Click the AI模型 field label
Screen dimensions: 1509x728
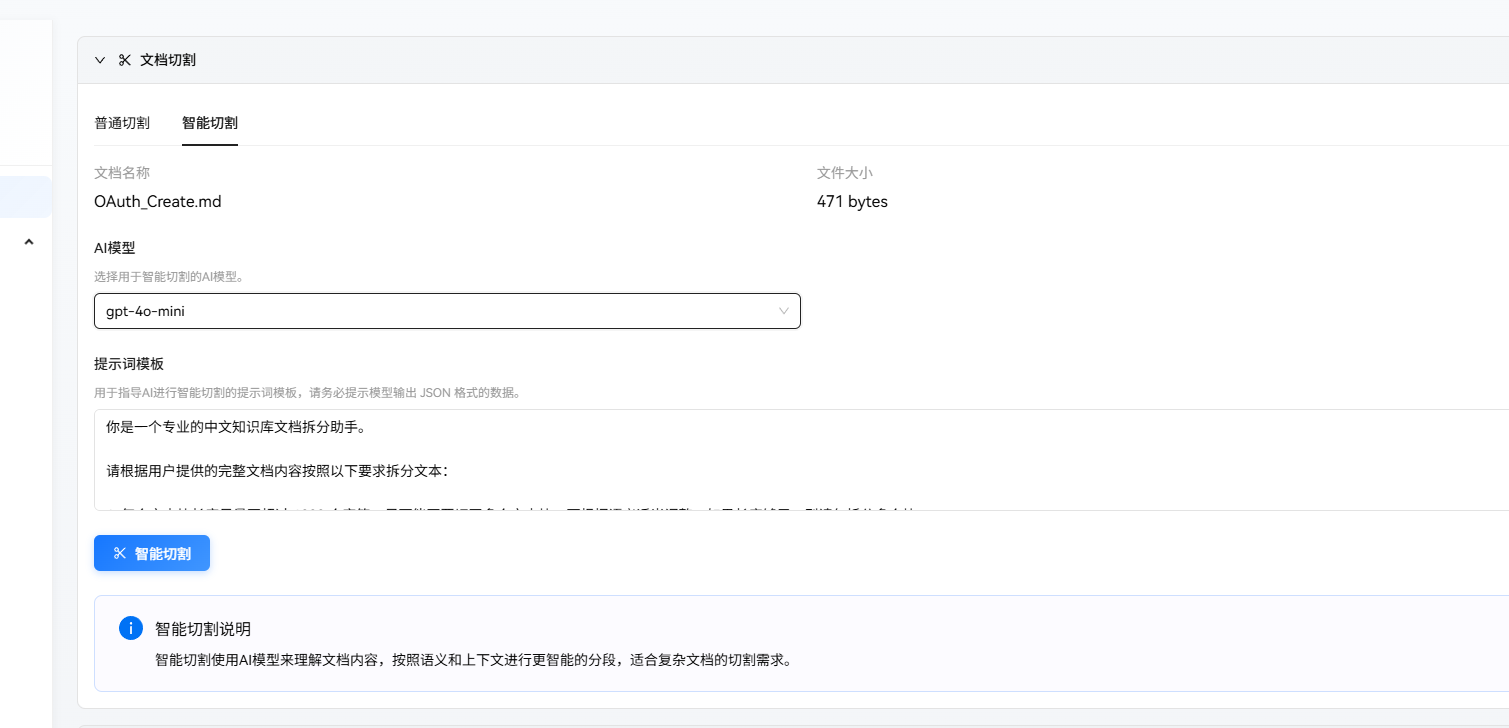pos(115,248)
